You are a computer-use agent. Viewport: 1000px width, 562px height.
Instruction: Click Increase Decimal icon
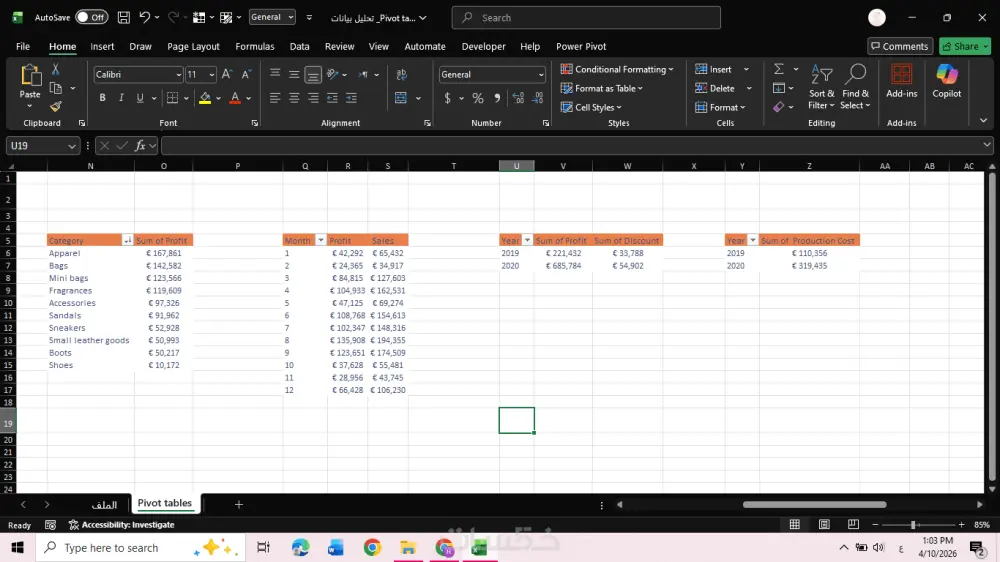[518, 98]
